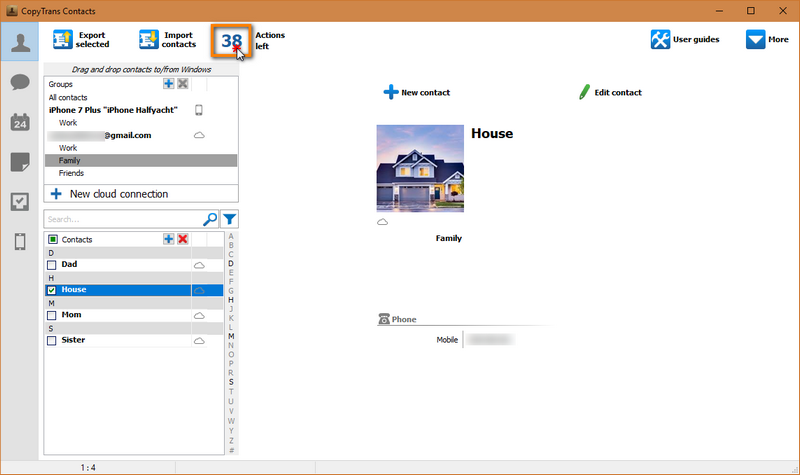Click cloud icon beside gmail account
The width and height of the screenshot is (800, 475).
pos(199,135)
